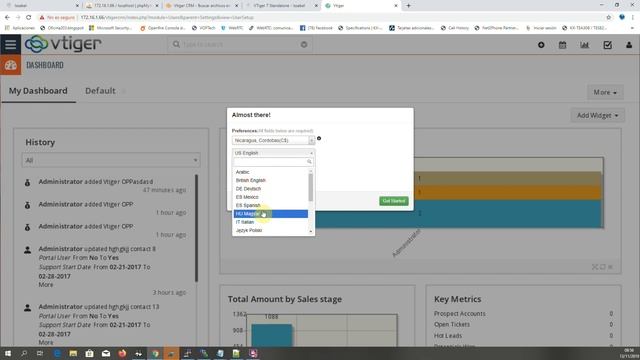The width and height of the screenshot is (640, 360).
Task: Click the History widget vertical scrollbar
Action: coord(196,229)
